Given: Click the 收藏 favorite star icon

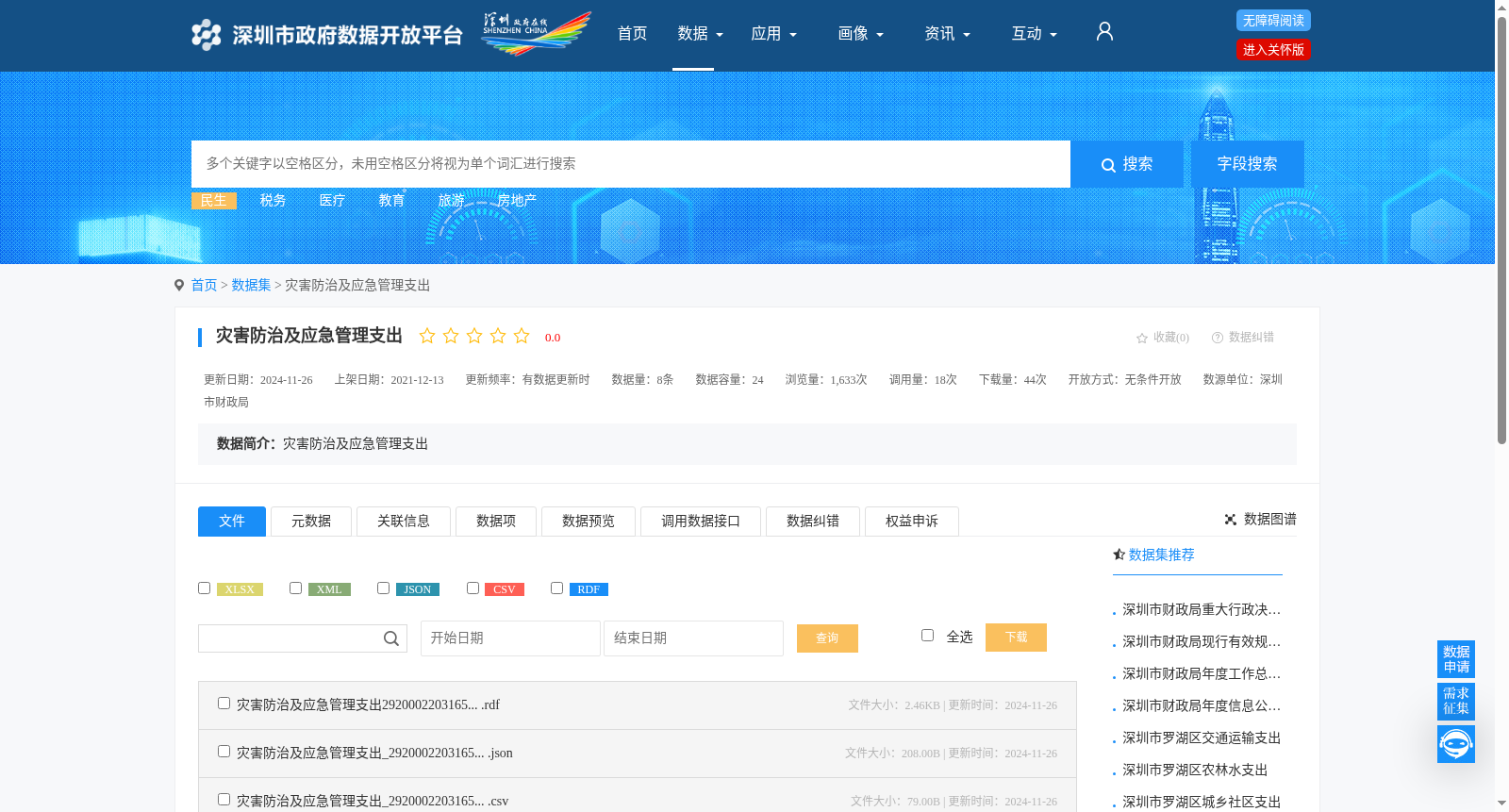Looking at the screenshot, I should (x=1142, y=338).
